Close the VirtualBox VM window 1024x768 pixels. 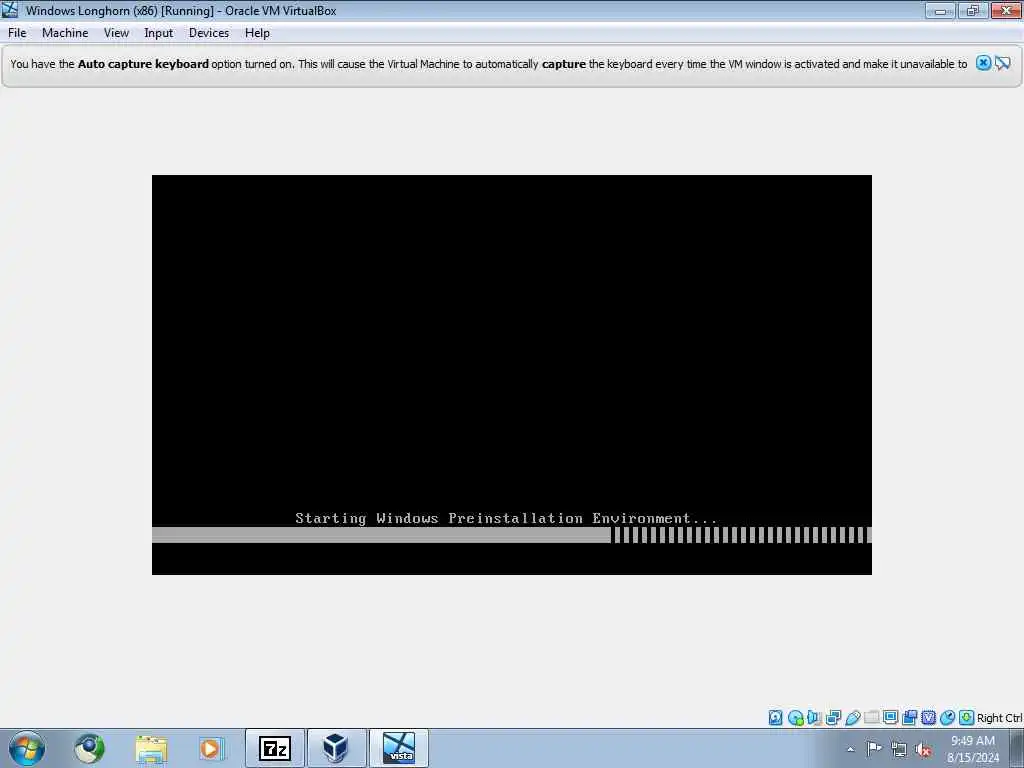[x=1006, y=10]
